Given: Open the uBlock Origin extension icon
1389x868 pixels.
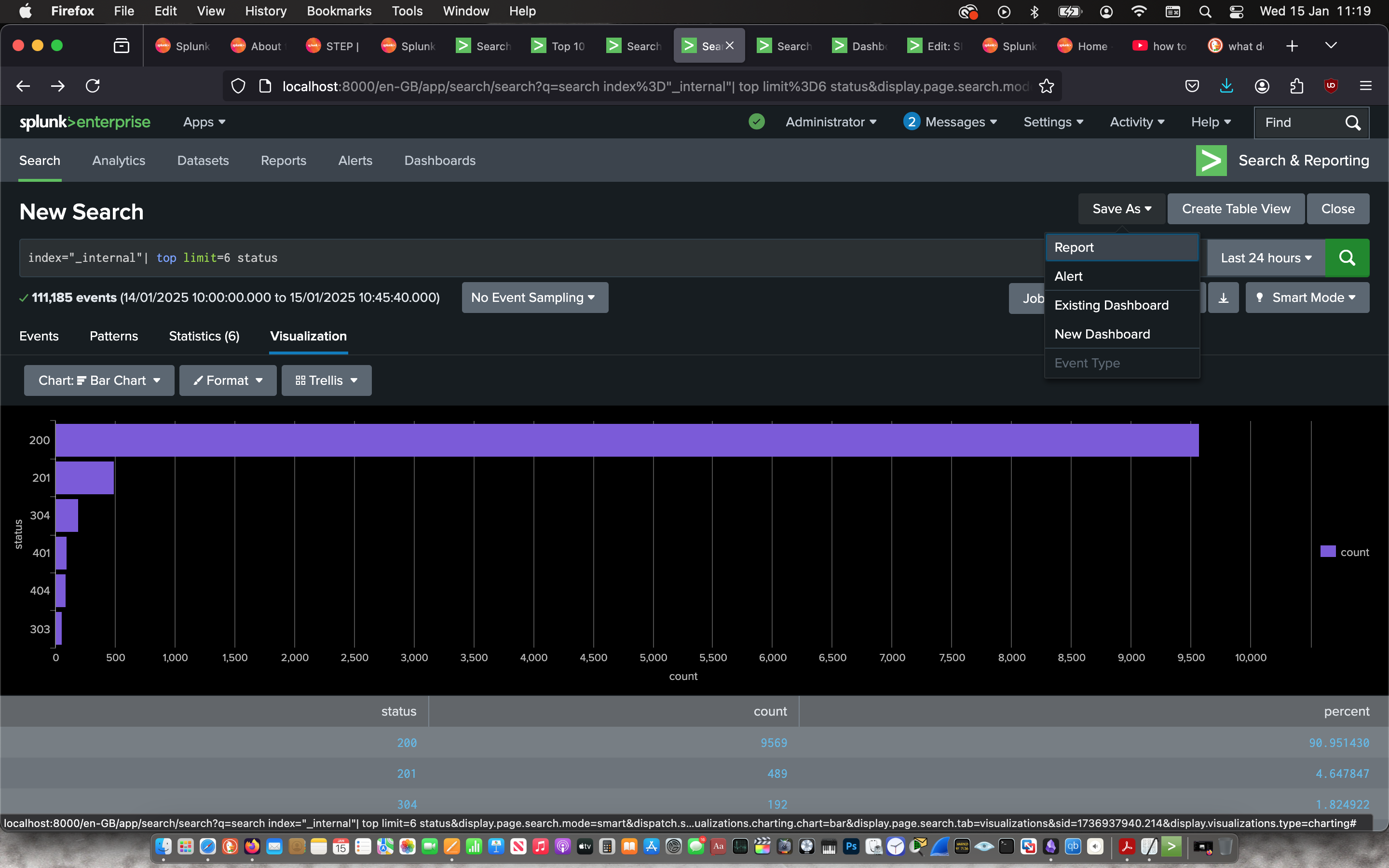Looking at the screenshot, I should 1331,86.
